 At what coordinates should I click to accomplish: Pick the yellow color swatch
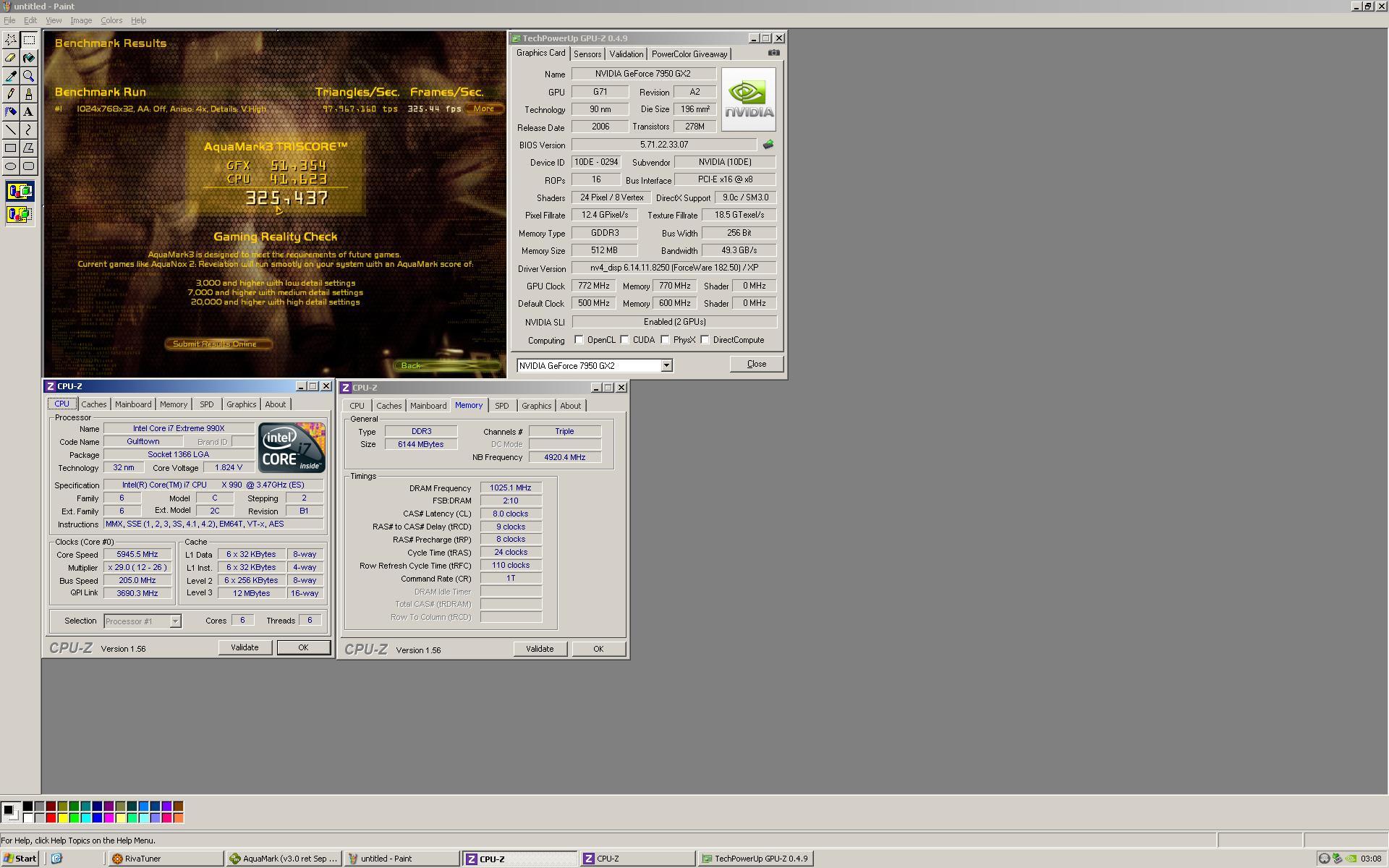(x=62, y=818)
